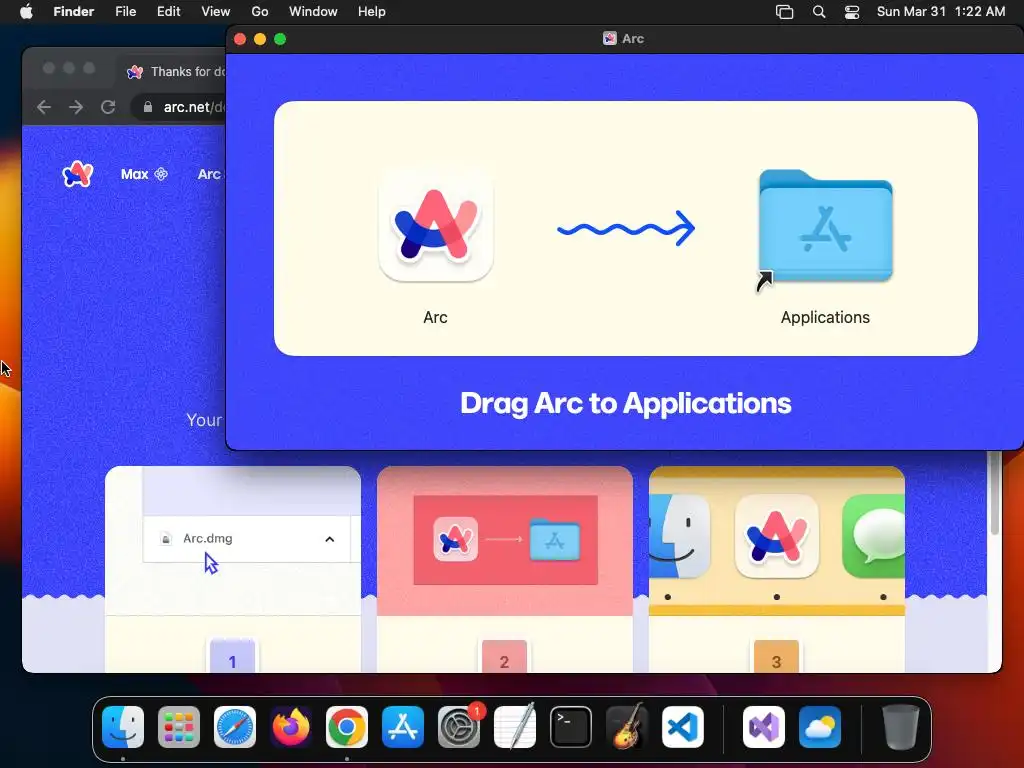Launch Visual Studio from the Dock

[763, 727]
